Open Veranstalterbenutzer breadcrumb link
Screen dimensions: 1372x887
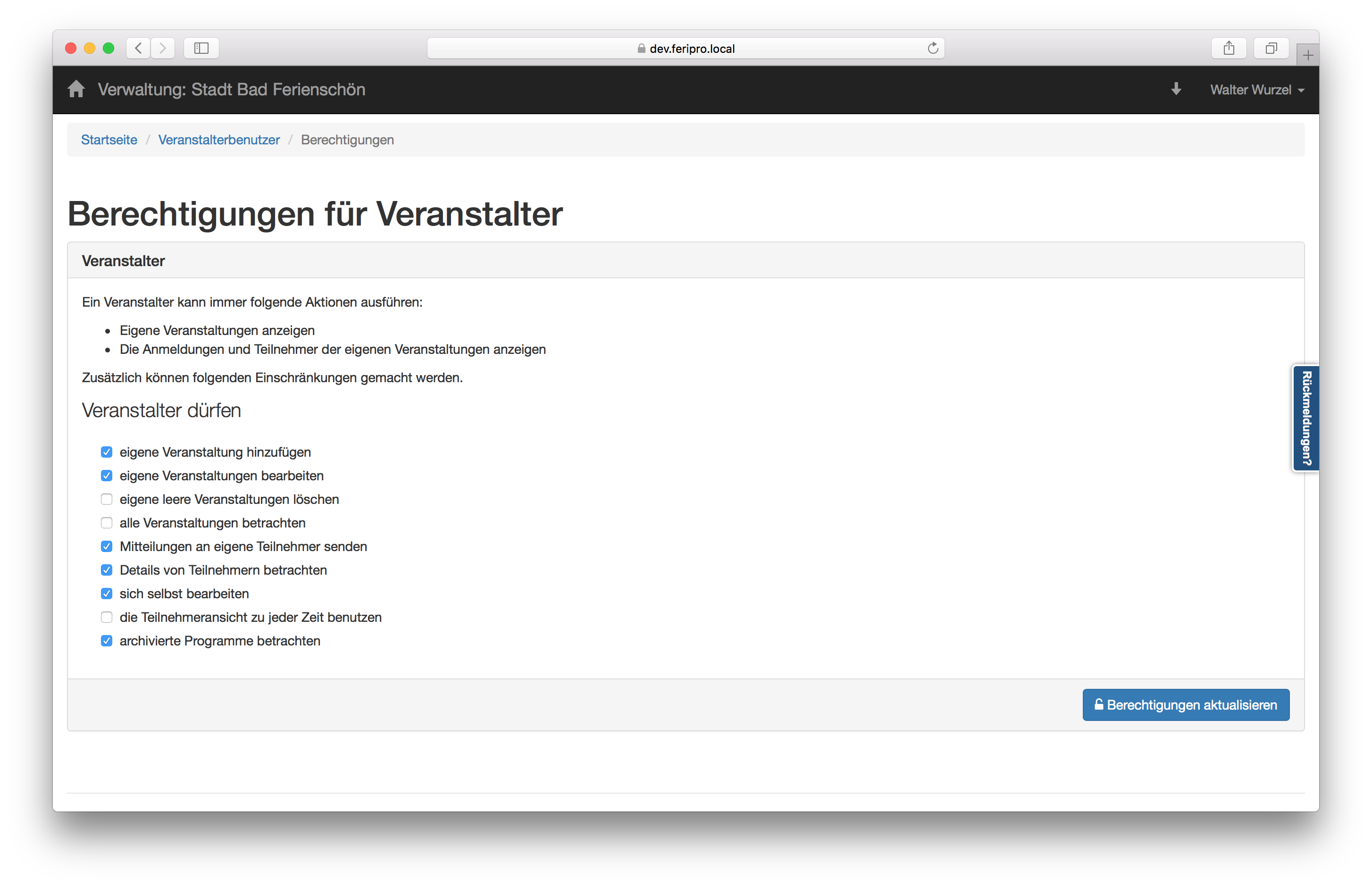click(219, 140)
